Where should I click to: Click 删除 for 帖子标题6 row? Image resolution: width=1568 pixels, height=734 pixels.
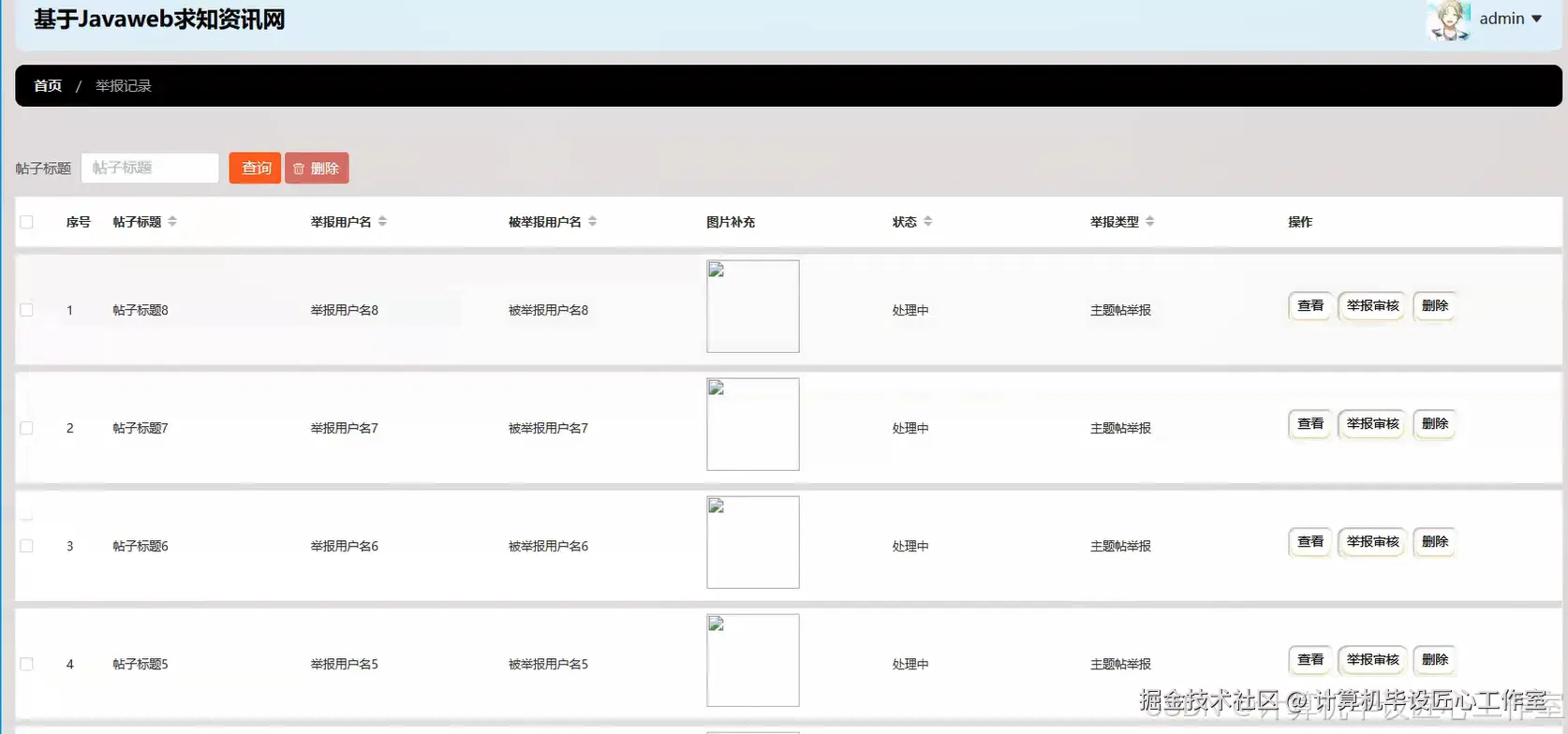point(1434,542)
